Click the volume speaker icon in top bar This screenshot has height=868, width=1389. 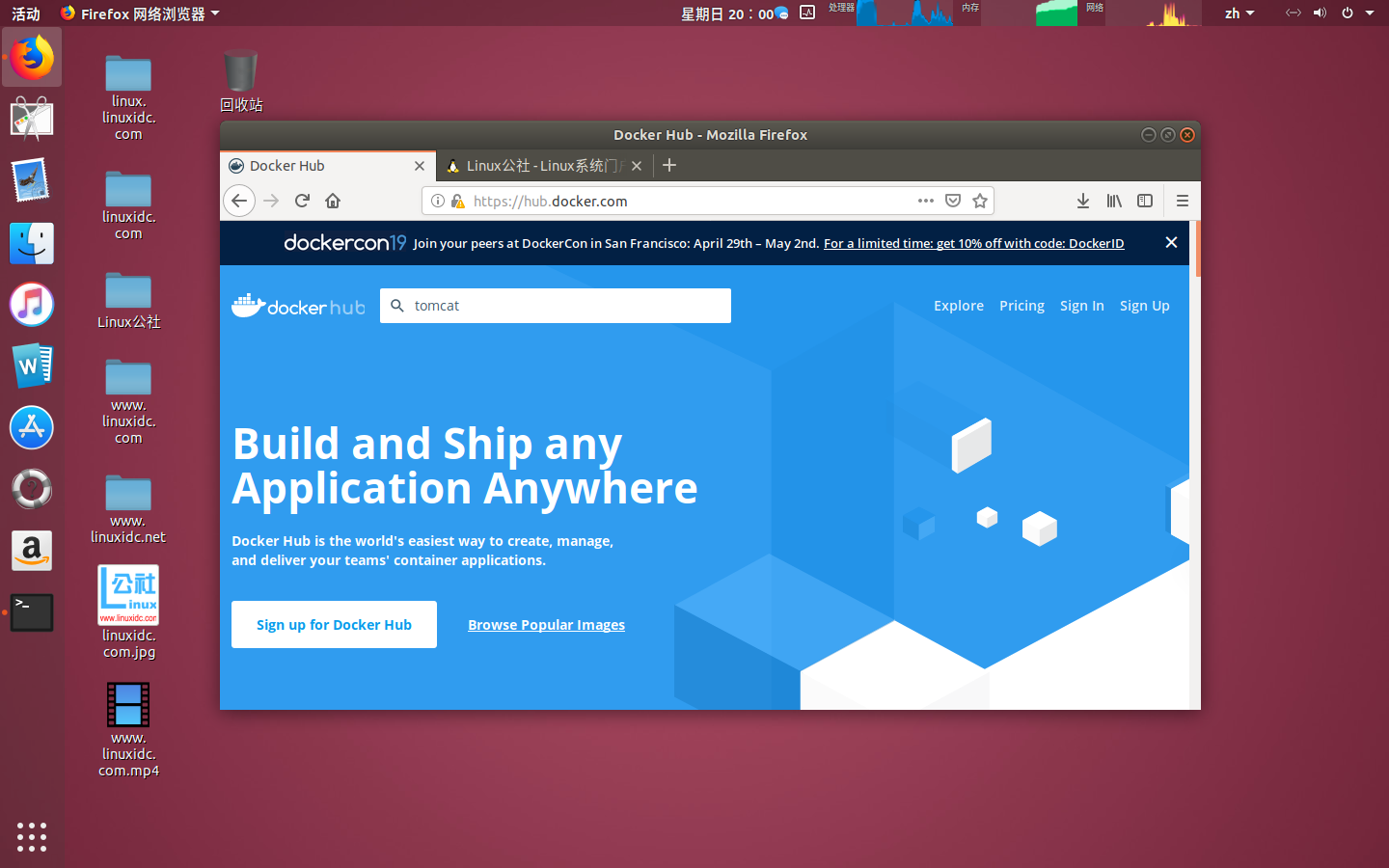tap(1320, 14)
